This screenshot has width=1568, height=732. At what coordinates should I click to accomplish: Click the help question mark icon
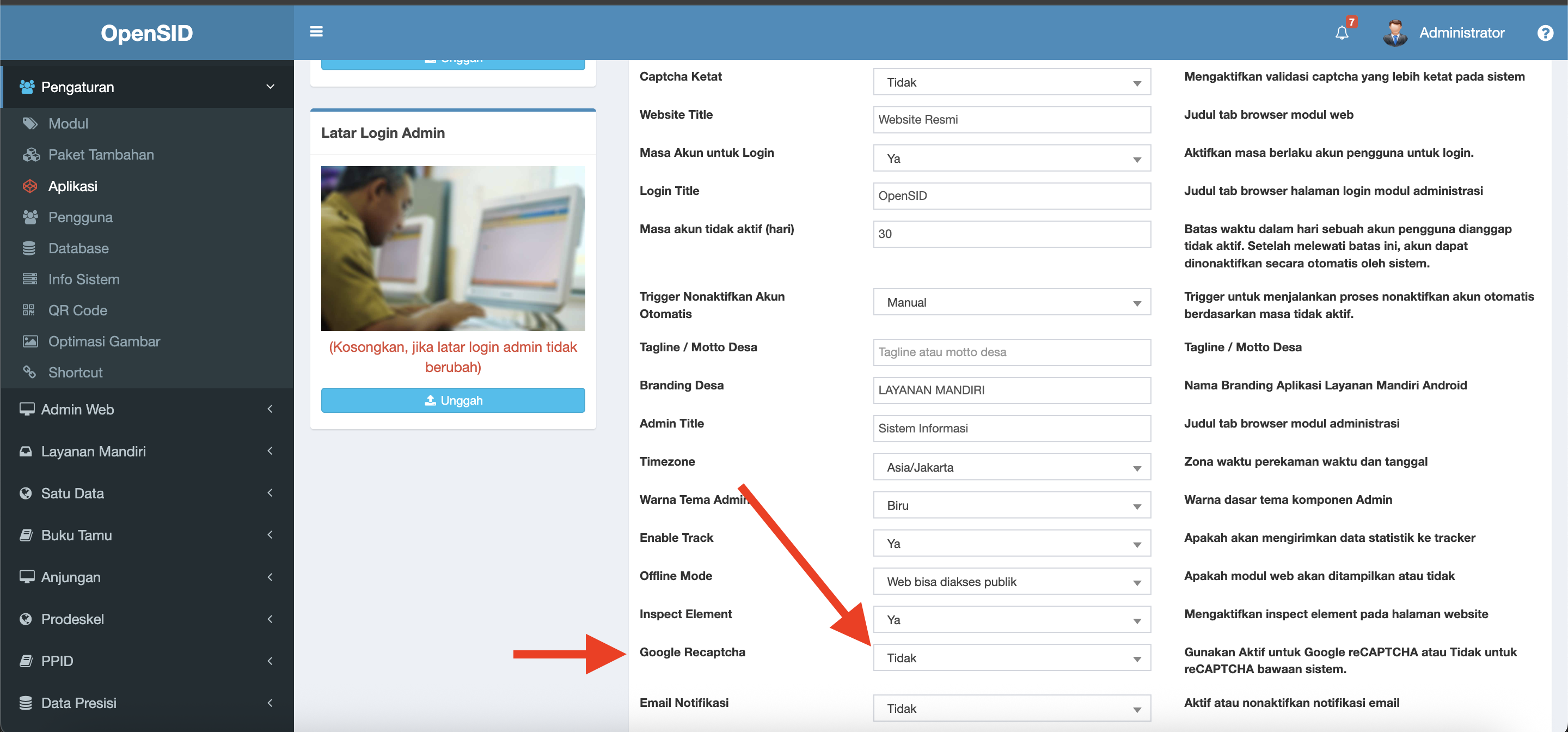pyautogui.click(x=1545, y=33)
